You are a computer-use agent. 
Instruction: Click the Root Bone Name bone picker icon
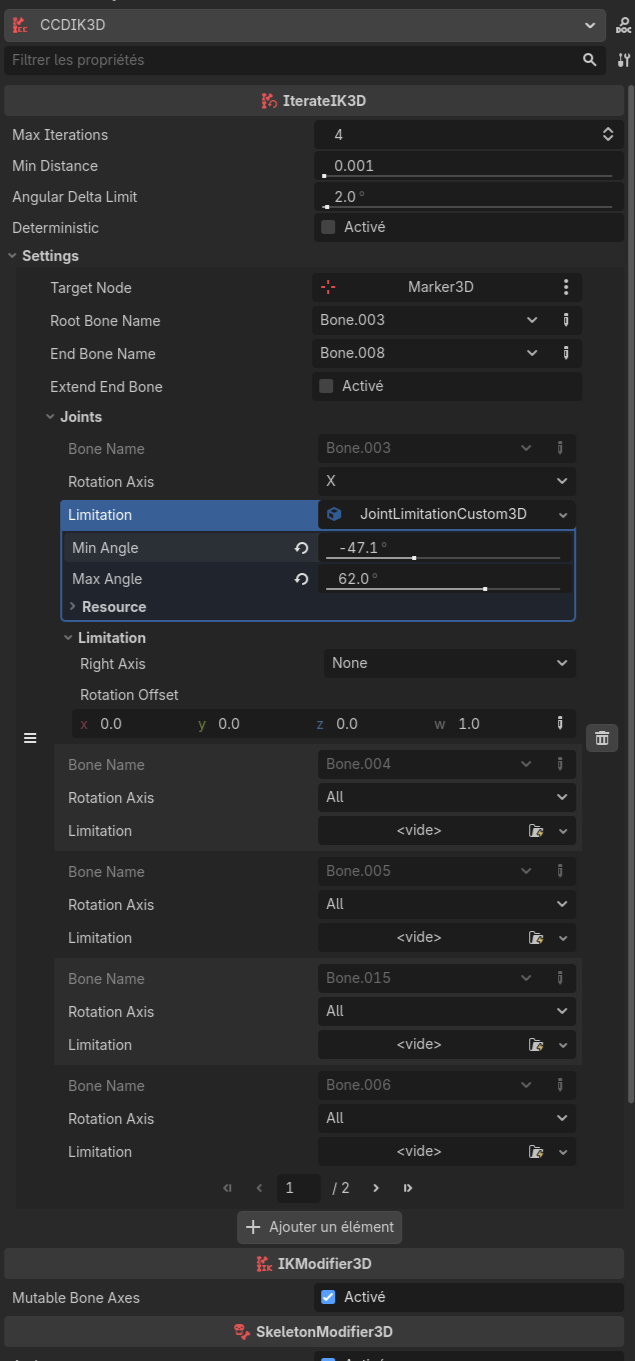565,320
